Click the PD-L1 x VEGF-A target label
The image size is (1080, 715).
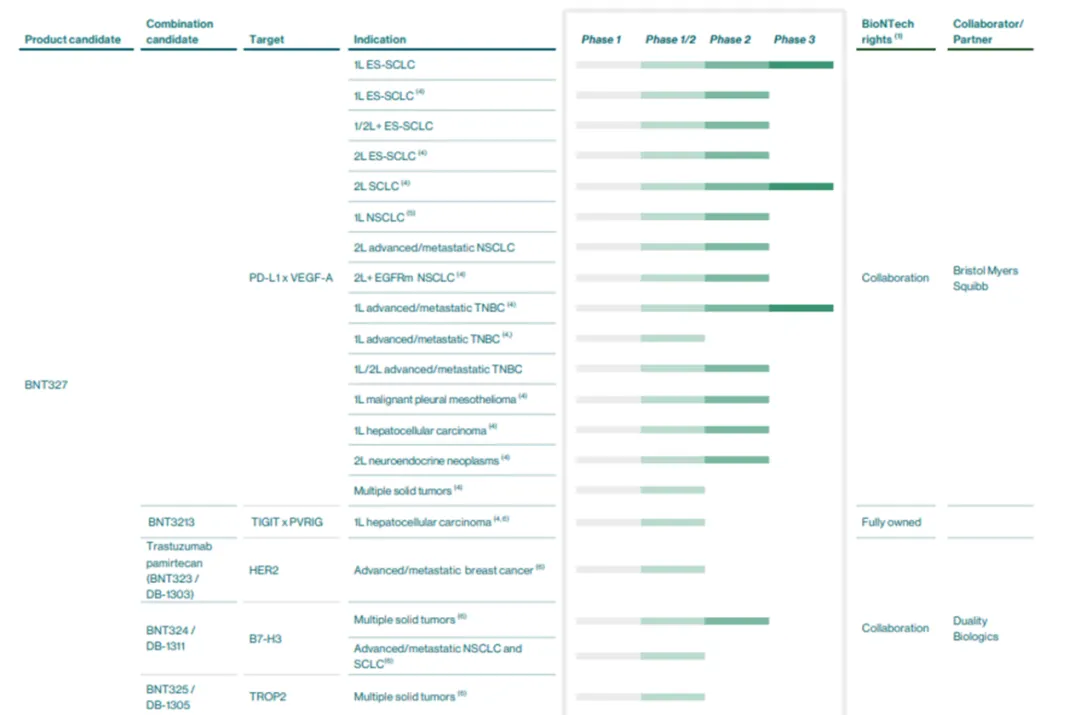tap(291, 278)
